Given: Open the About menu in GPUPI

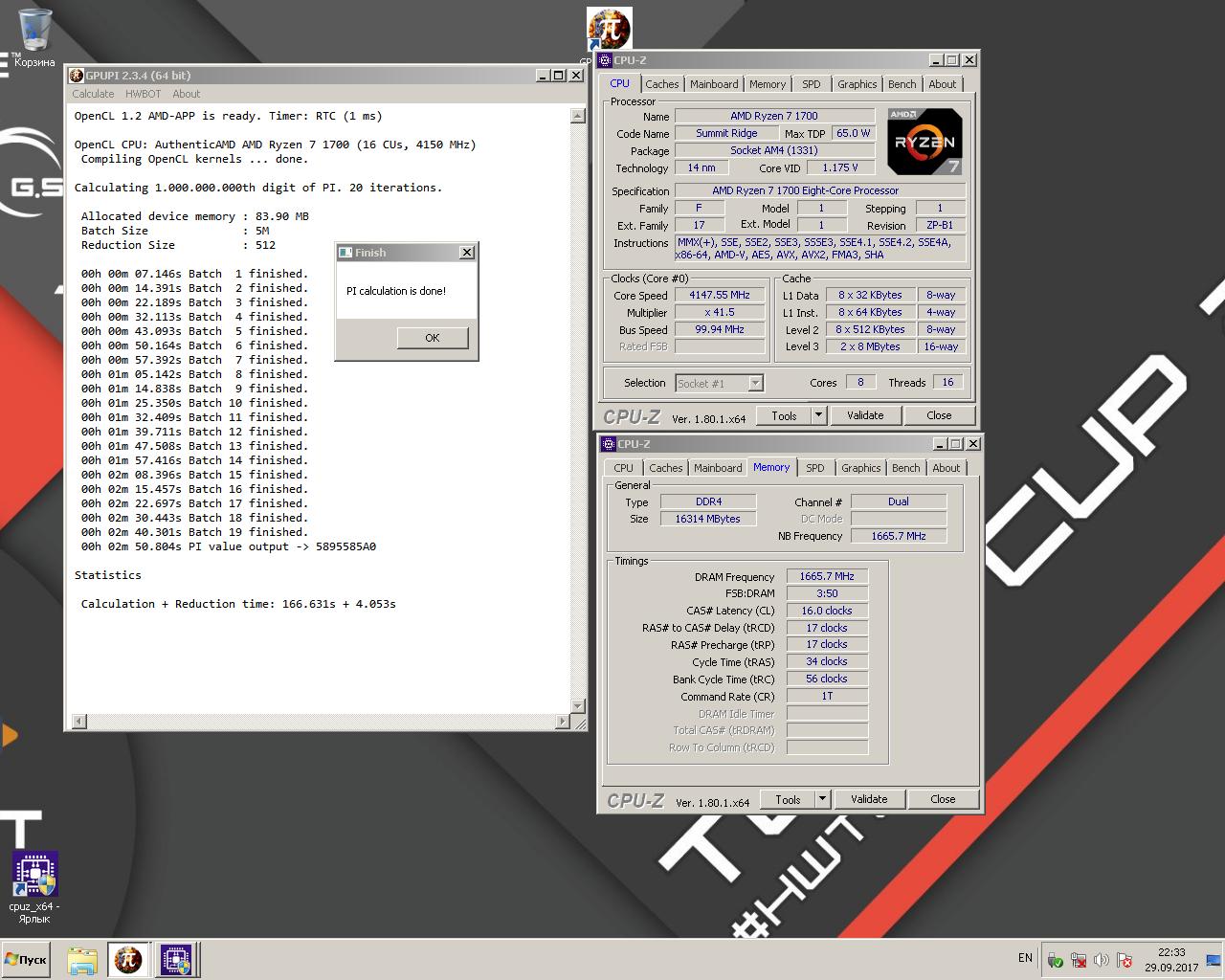Looking at the screenshot, I should click(187, 94).
